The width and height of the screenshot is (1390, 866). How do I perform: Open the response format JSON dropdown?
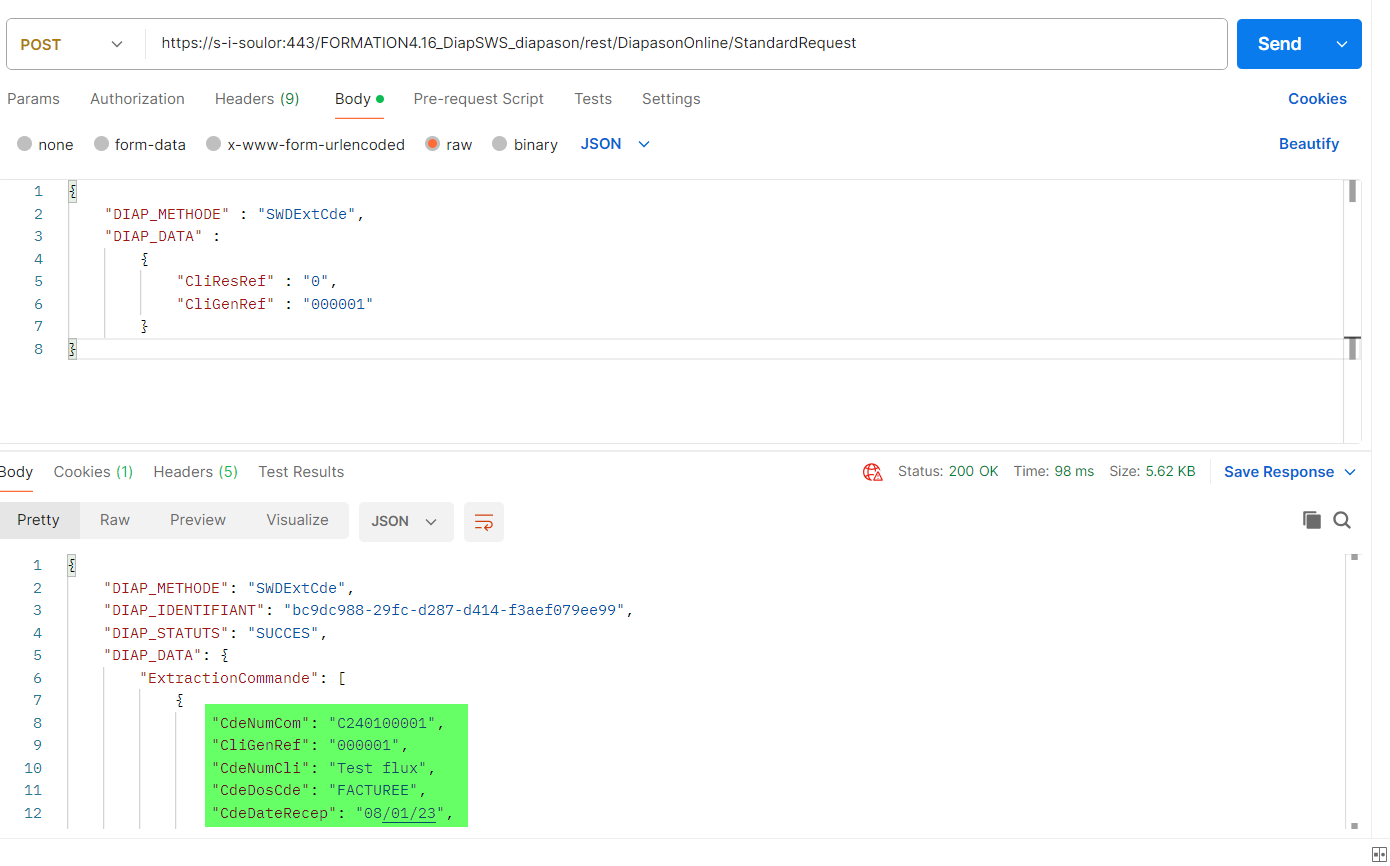[405, 522]
